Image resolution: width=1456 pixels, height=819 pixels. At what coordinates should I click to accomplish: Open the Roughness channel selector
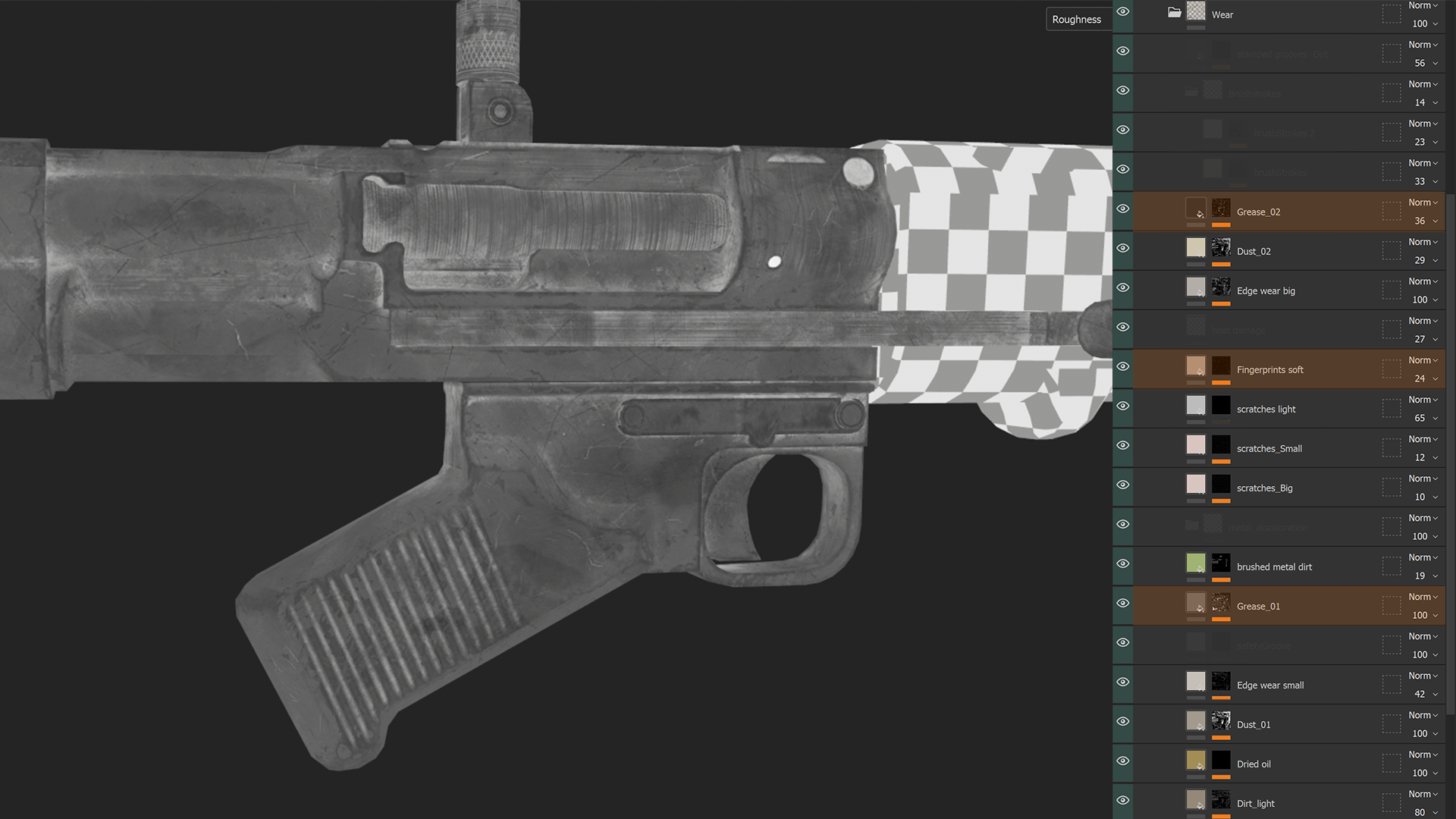1076,19
